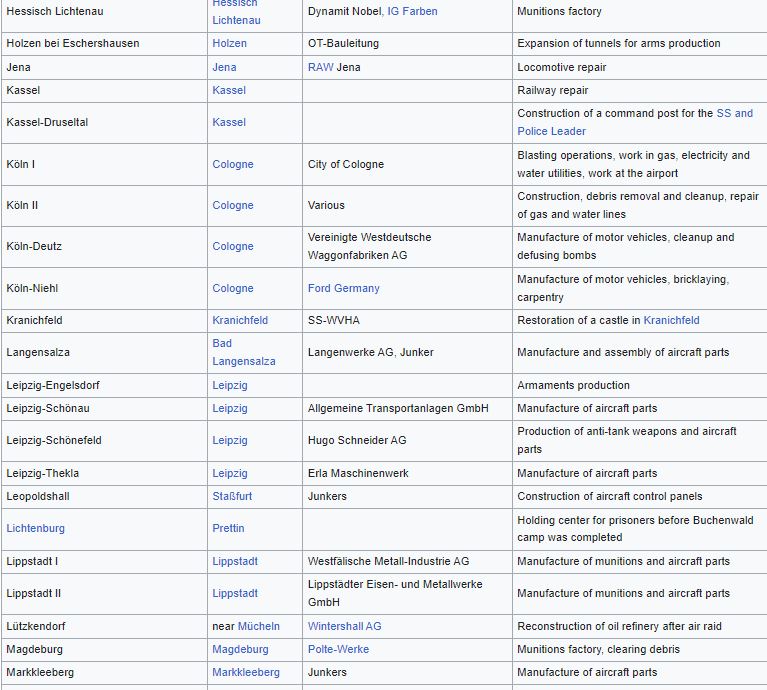Open the RAW link in Jena row
The width and height of the screenshot is (767, 690).
tap(320, 67)
